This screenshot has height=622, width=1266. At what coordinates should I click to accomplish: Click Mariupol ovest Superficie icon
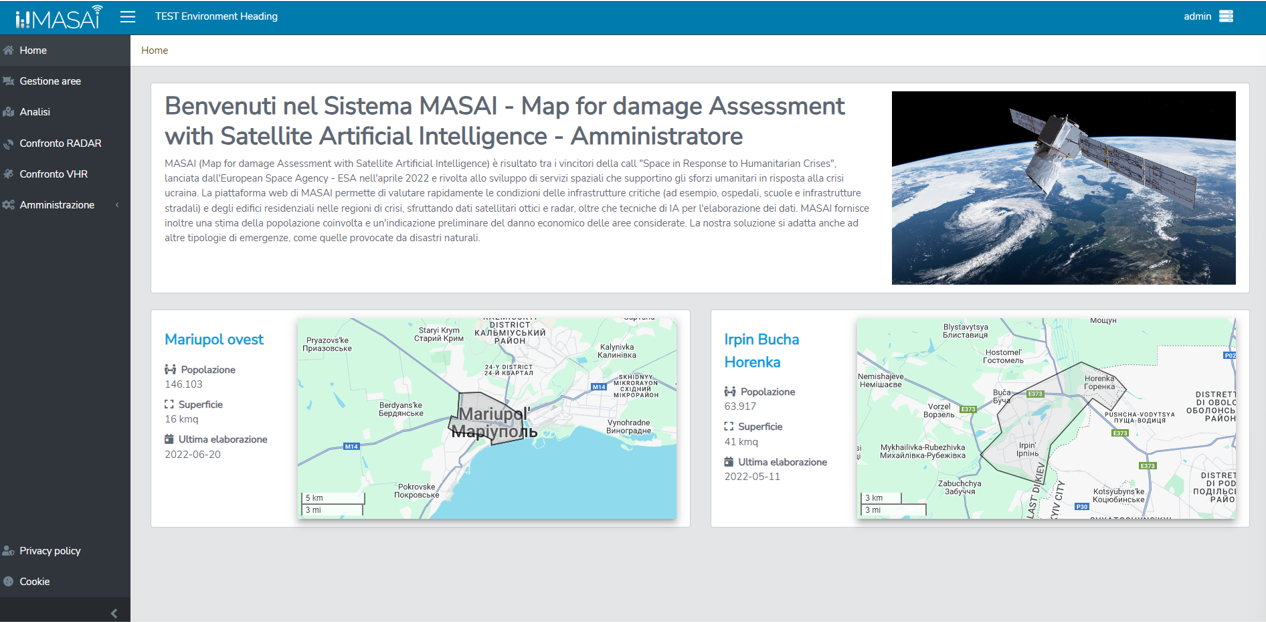[170, 405]
